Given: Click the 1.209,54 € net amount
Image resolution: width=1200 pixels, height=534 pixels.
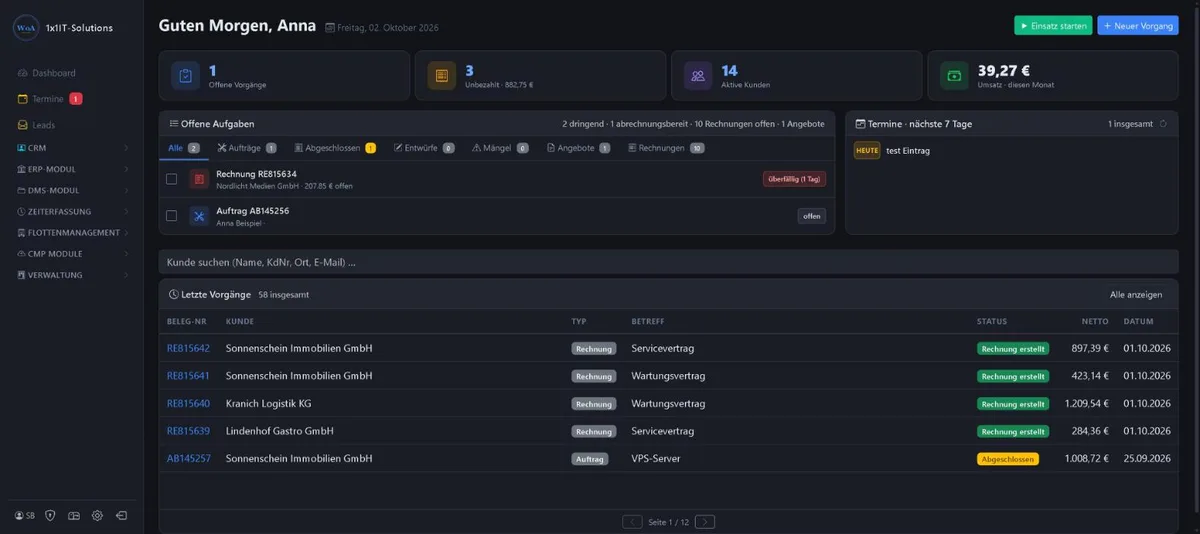Looking at the screenshot, I should point(1087,404).
